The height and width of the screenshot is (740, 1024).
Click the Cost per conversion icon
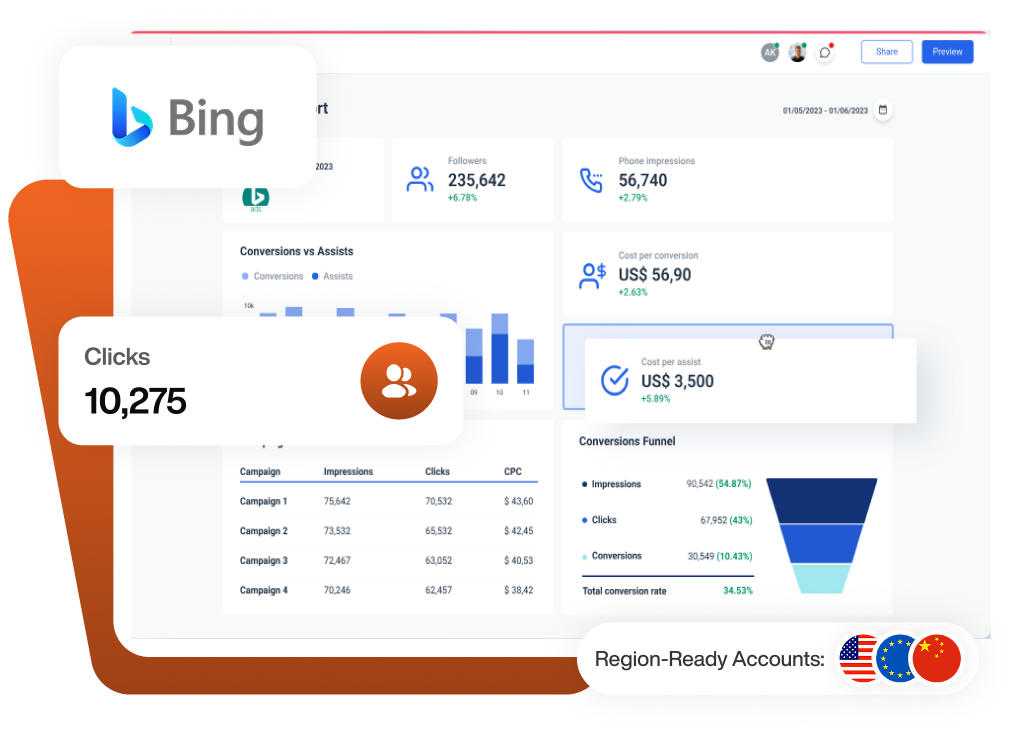[592, 275]
